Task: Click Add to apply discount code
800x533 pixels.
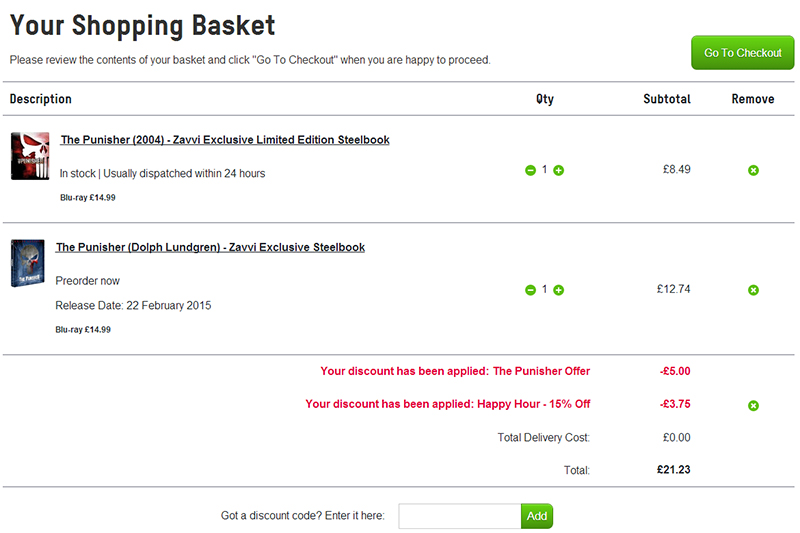Action: [537, 516]
